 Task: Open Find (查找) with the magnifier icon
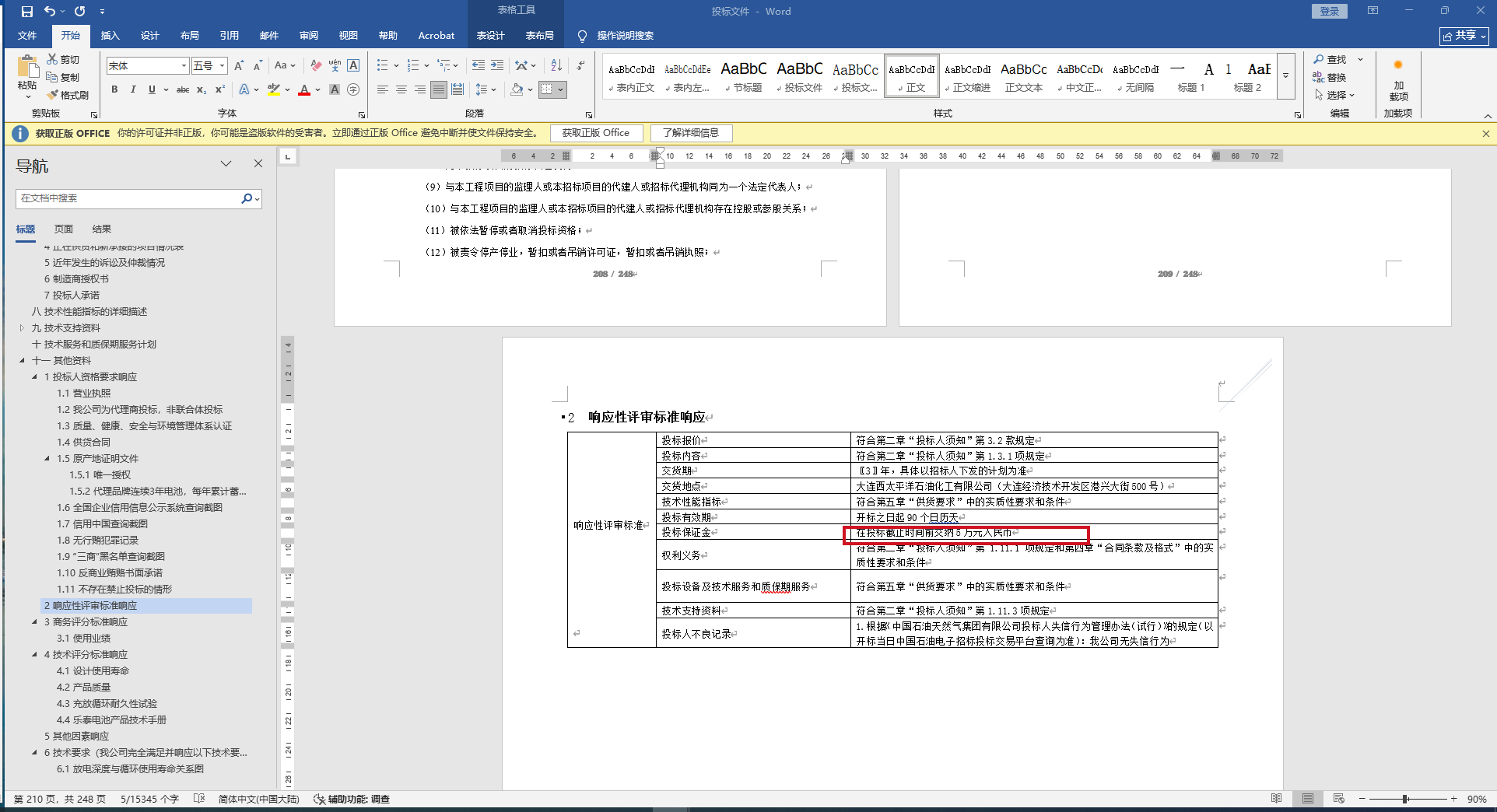click(1319, 59)
